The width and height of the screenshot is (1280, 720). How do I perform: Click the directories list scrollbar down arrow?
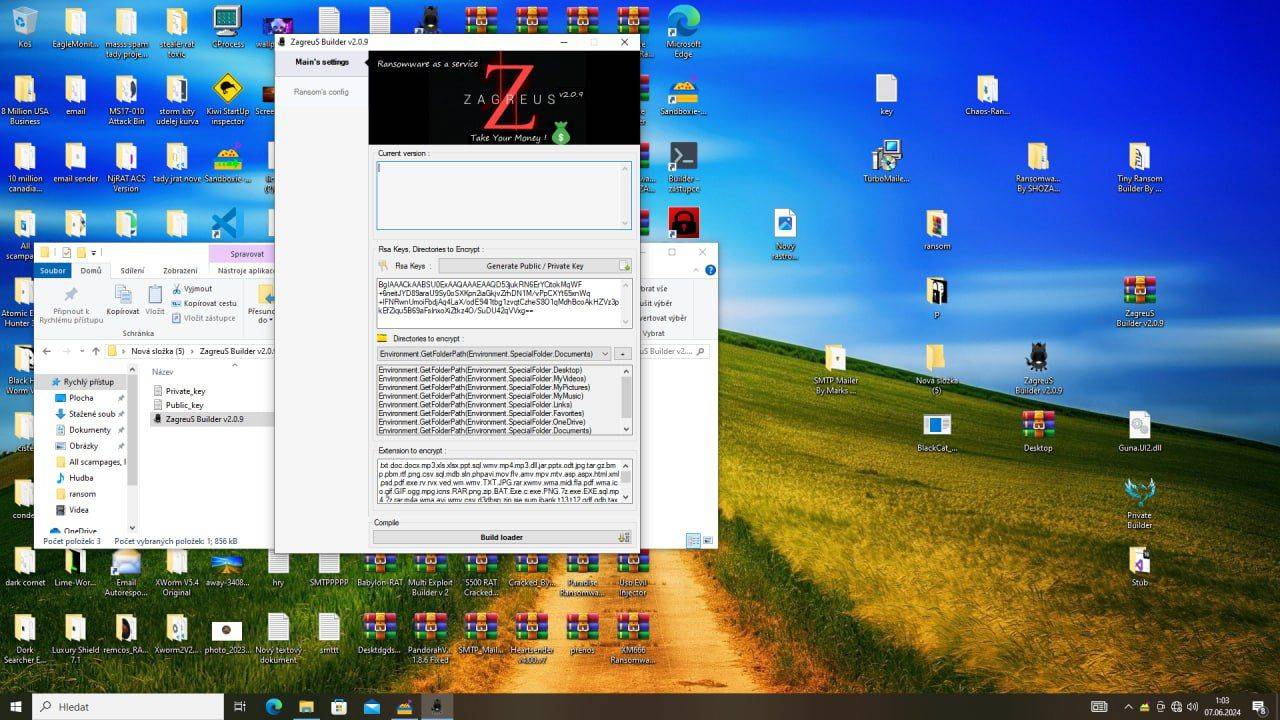627,429
